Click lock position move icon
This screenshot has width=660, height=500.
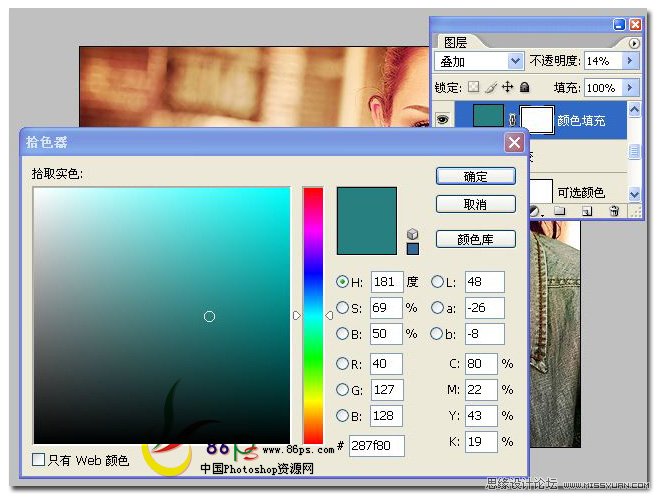[x=508, y=87]
